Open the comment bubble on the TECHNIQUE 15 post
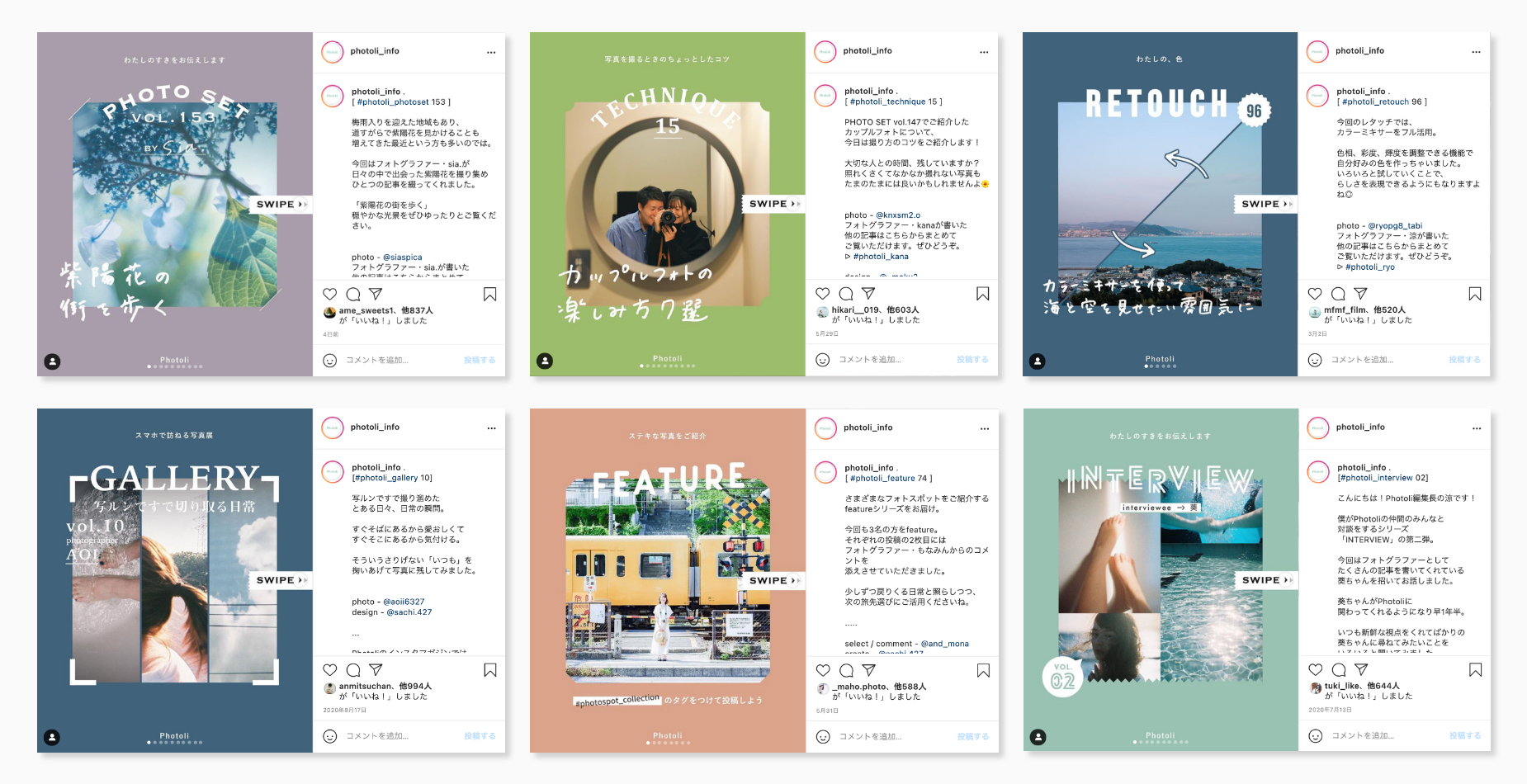1527x784 pixels. (x=846, y=293)
